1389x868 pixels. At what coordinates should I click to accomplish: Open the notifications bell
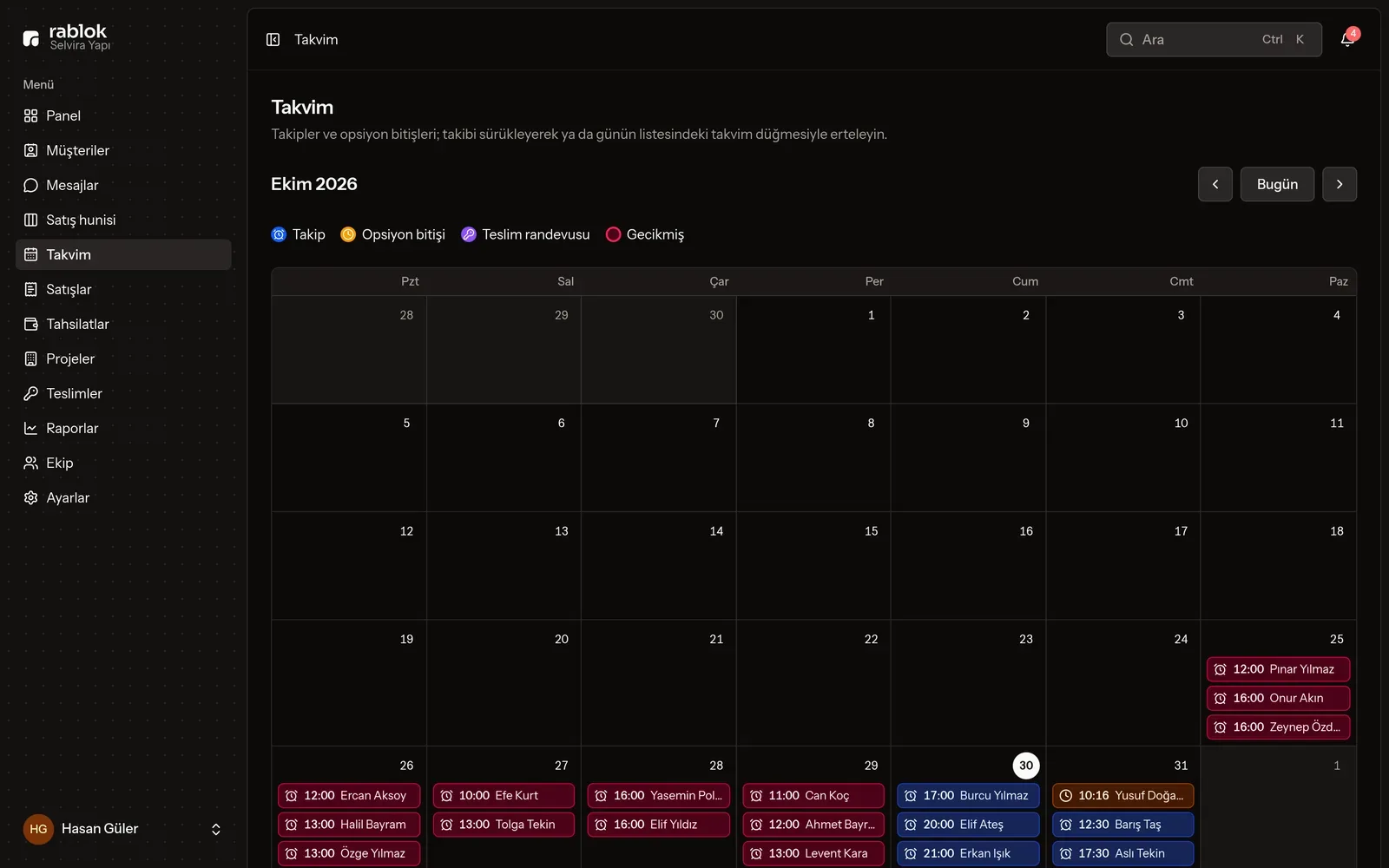(1346, 40)
